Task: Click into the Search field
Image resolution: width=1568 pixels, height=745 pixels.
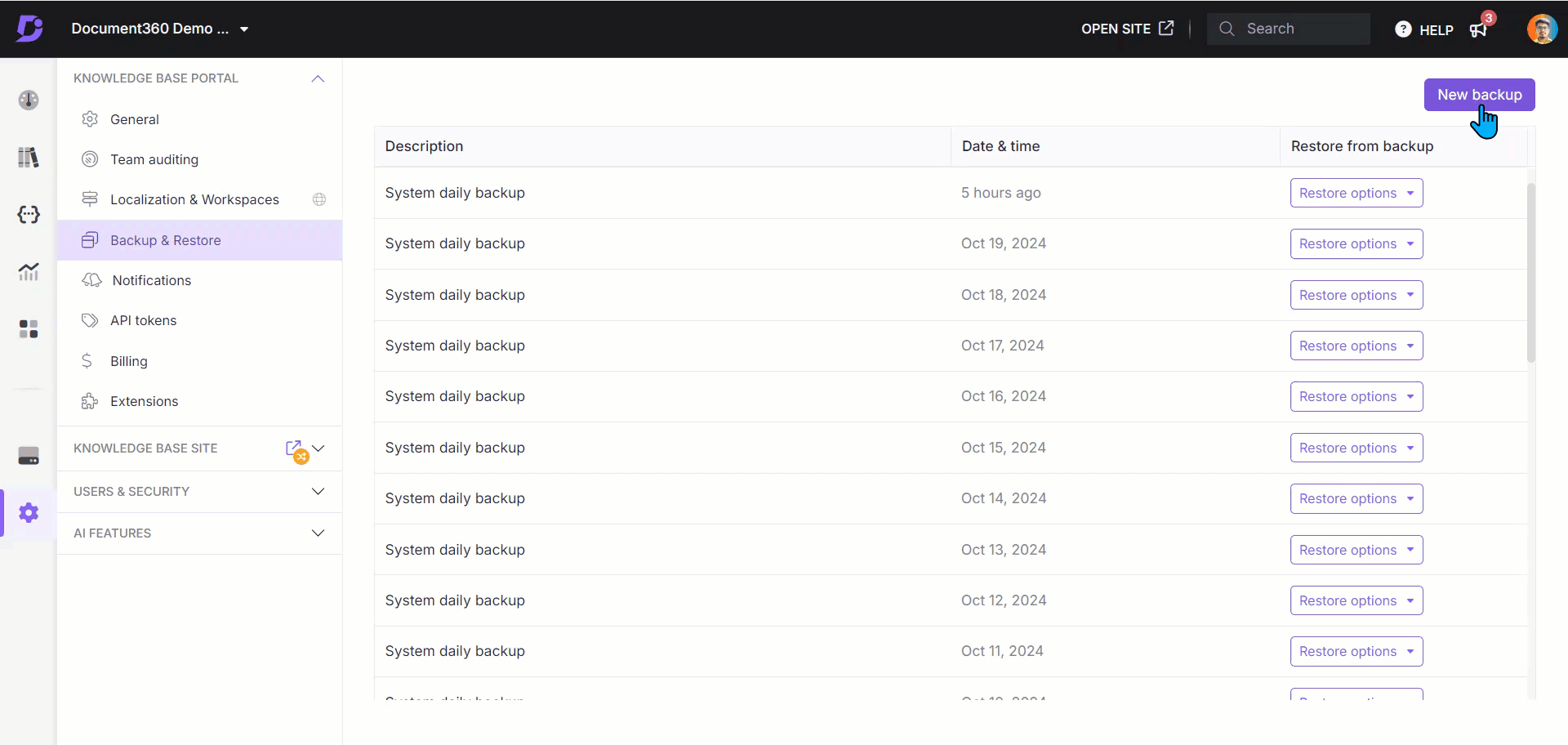Action: (x=1289, y=29)
